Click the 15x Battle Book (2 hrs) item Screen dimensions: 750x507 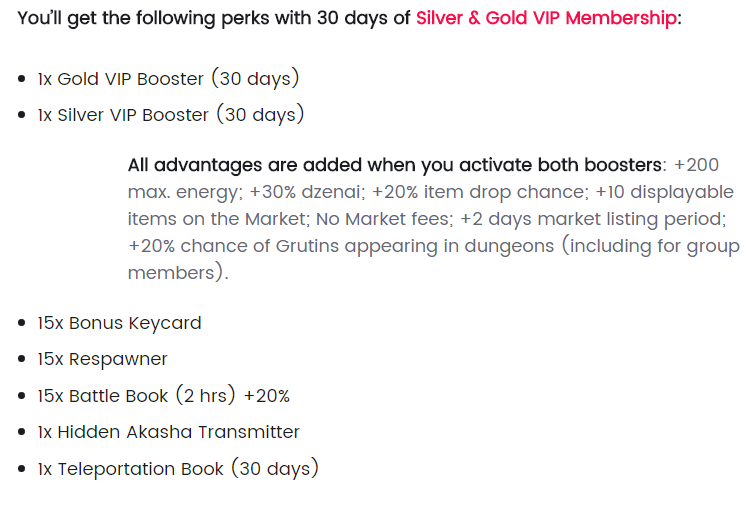tap(136, 396)
